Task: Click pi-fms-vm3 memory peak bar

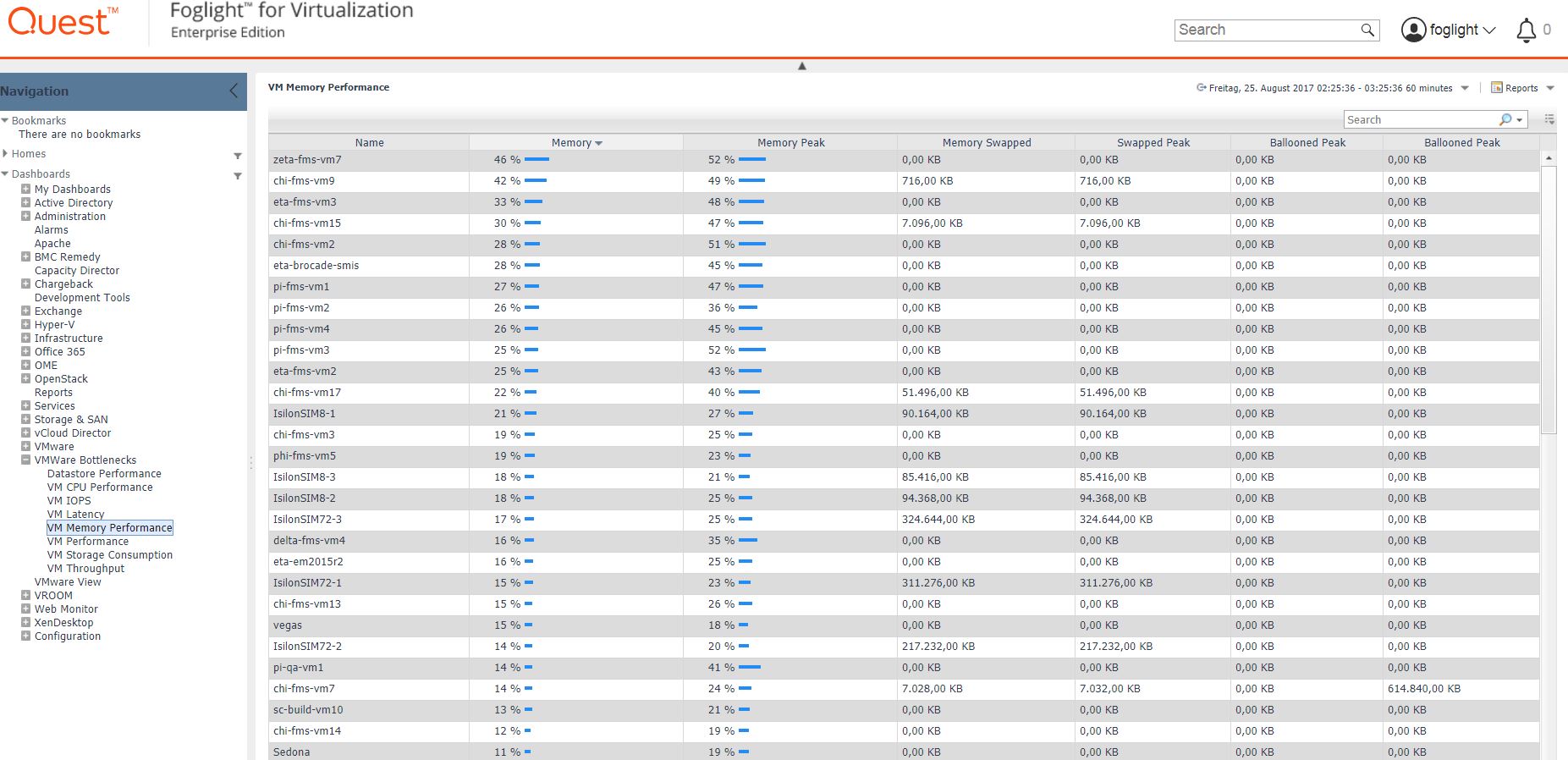Action: (x=752, y=350)
